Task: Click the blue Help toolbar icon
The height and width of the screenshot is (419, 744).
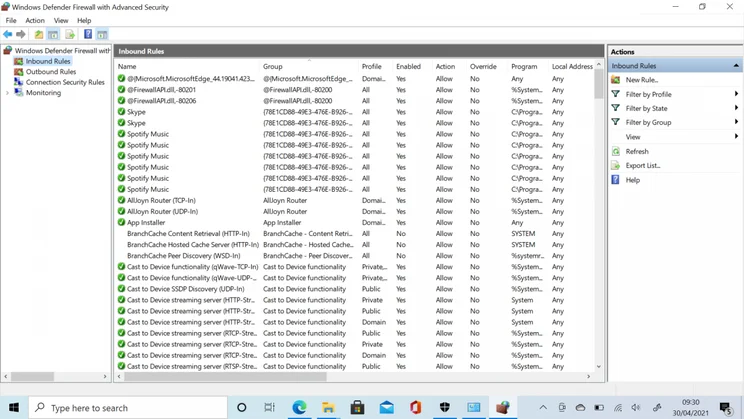Action: coord(87,34)
